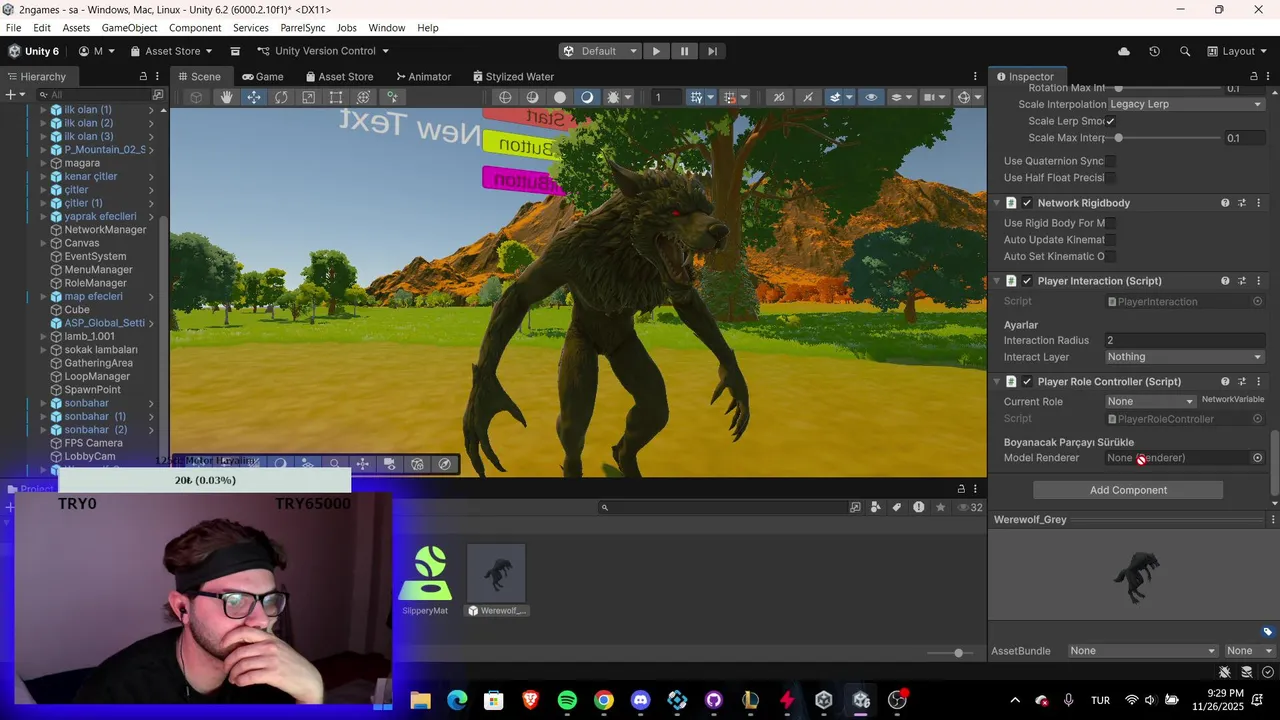Open the Interact Layer dropdown
The image size is (1280, 720).
tap(1185, 357)
